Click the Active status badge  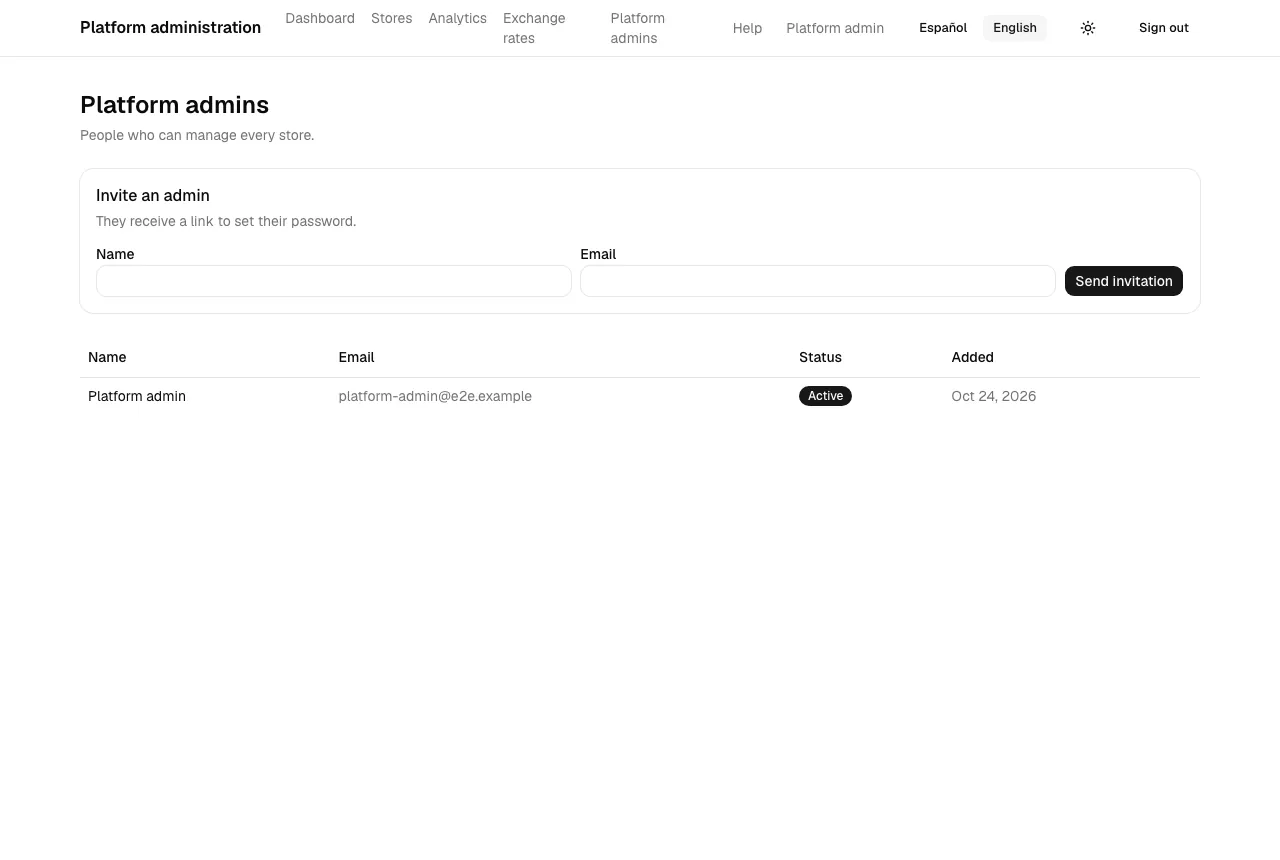tap(825, 396)
